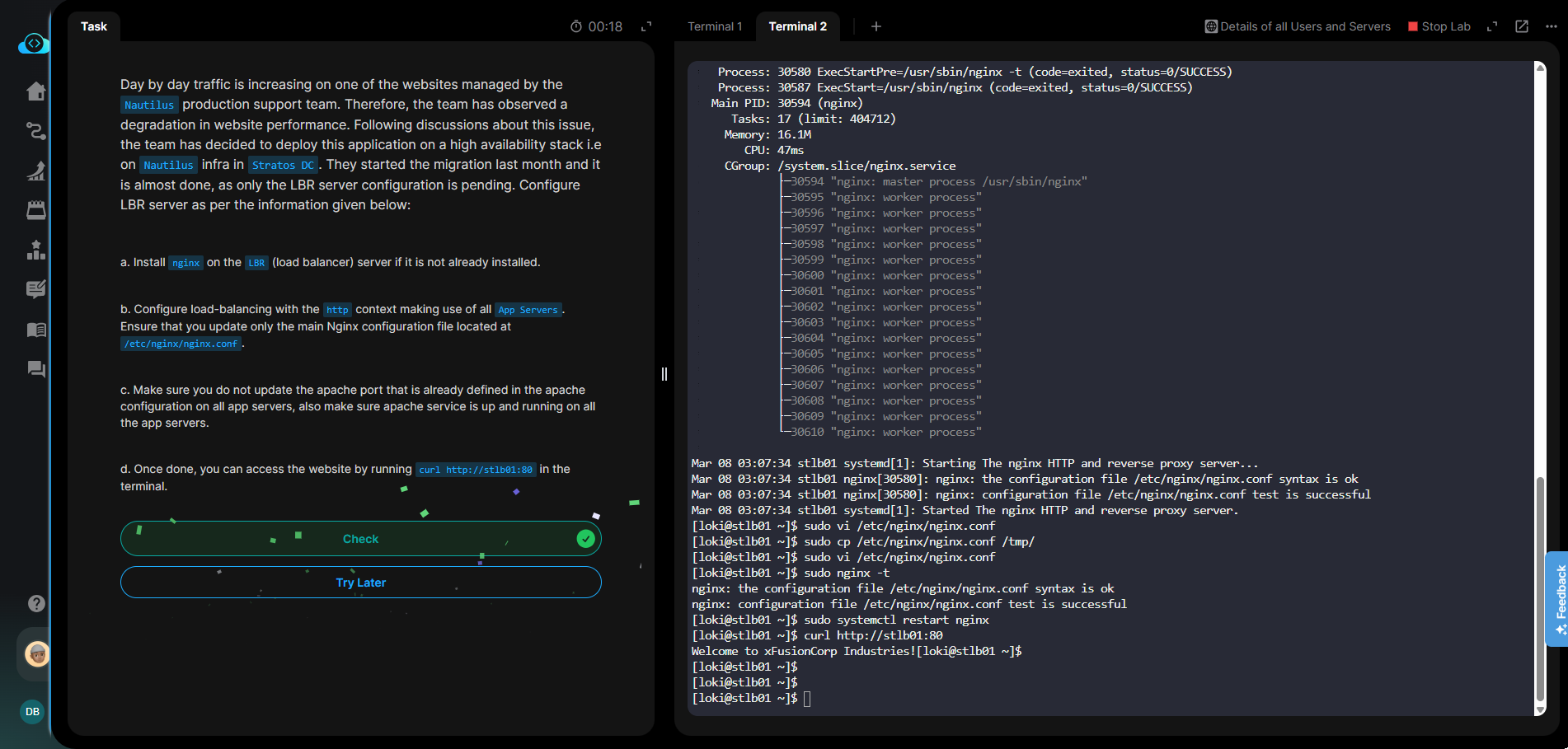The image size is (1568, 749).
Task: Toggle terminal panel fullscreen mode
Action: point(1492,26)
